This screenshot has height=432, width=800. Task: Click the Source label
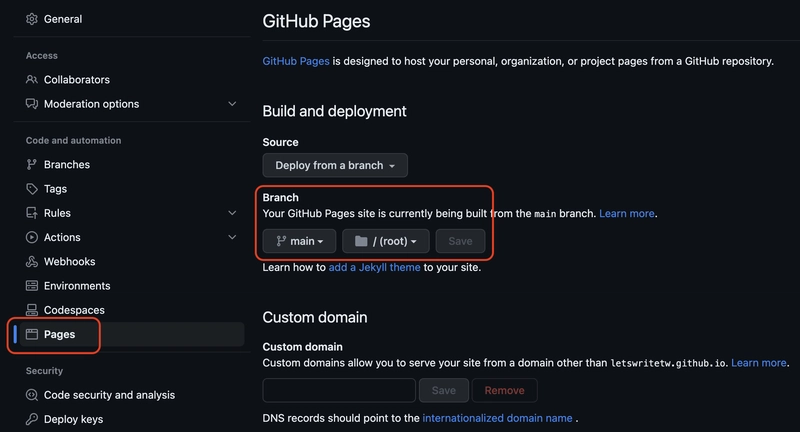pos(281,142)
